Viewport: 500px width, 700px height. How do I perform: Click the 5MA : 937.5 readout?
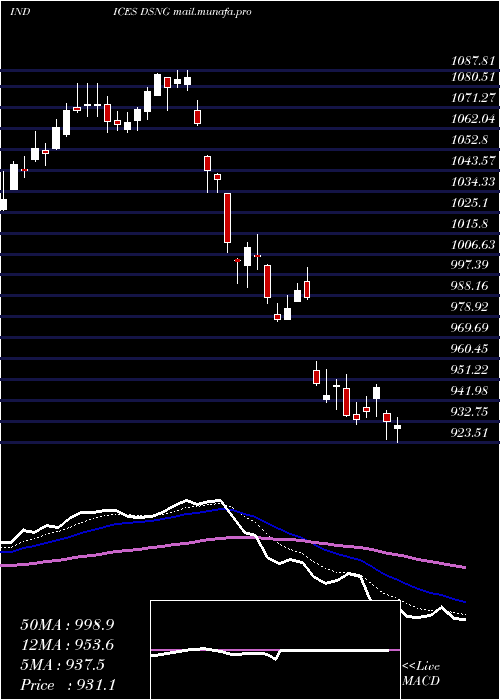coord(62,665)
